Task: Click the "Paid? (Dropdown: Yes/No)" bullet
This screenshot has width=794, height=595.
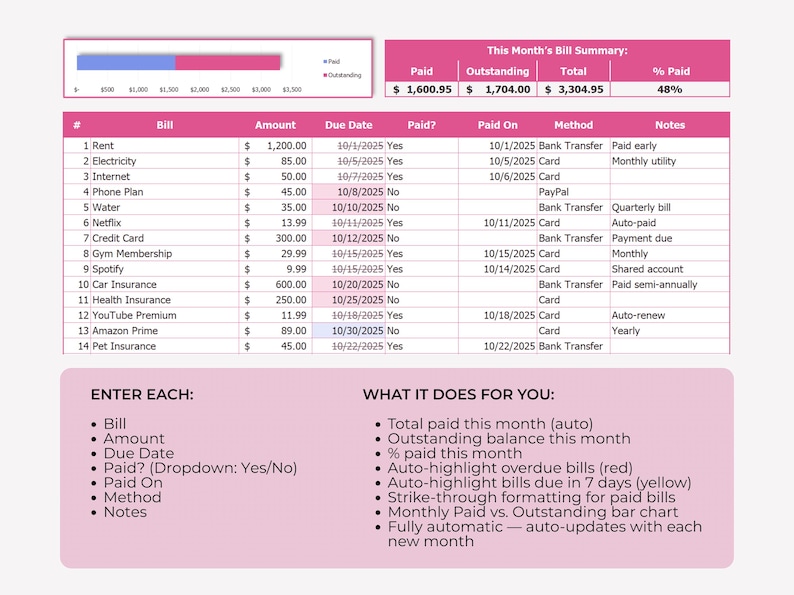Action: pos(200,468)
